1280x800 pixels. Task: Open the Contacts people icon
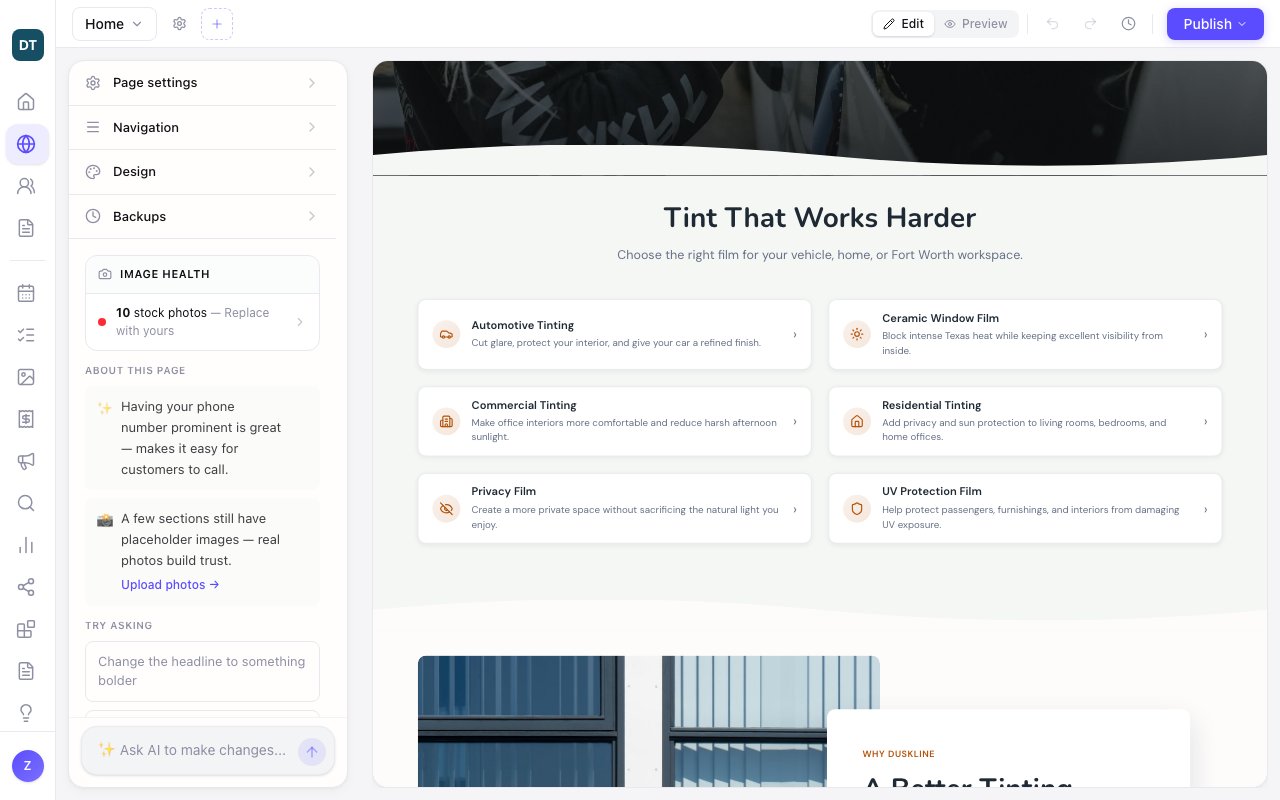(x=27, y=186)
